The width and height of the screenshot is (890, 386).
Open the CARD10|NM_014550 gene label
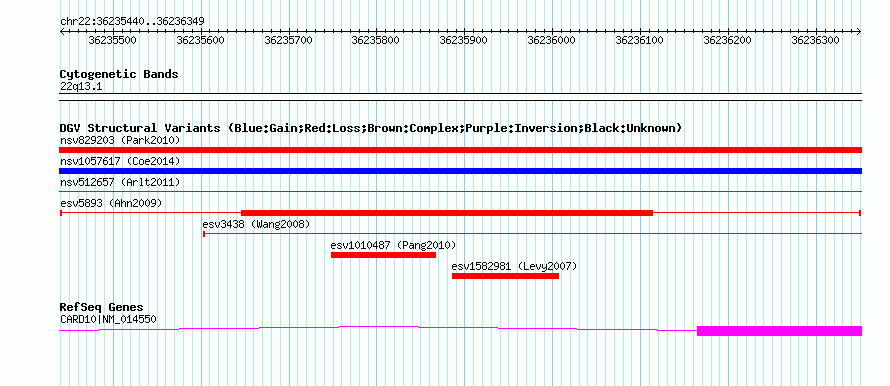108,320
